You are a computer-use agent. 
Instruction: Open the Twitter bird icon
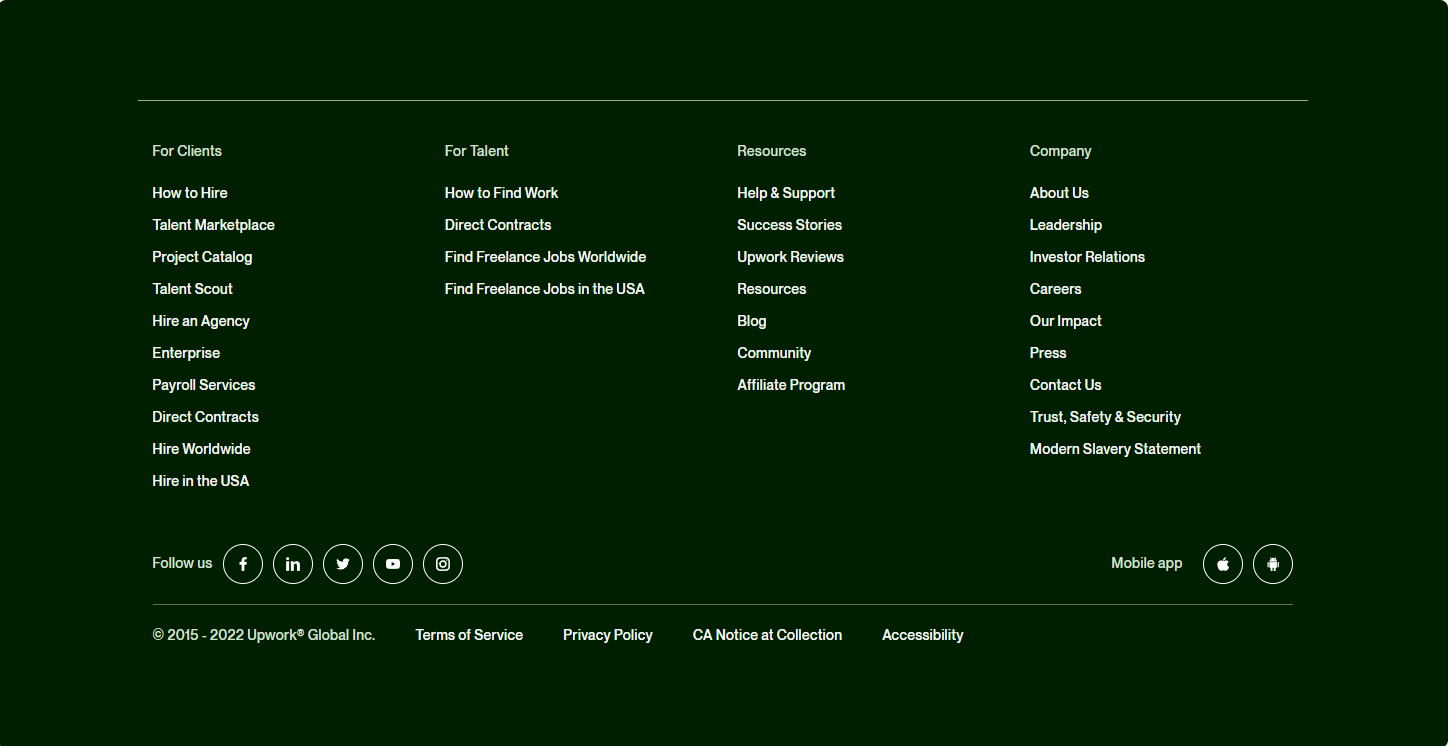coord(343,564)
